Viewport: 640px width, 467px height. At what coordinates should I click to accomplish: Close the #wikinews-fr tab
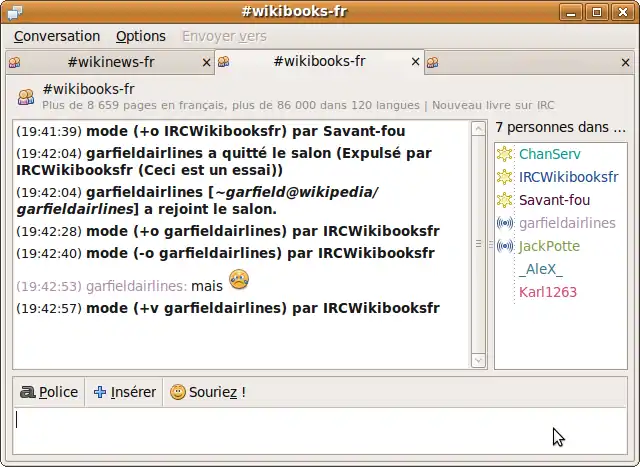click(206, 62)
